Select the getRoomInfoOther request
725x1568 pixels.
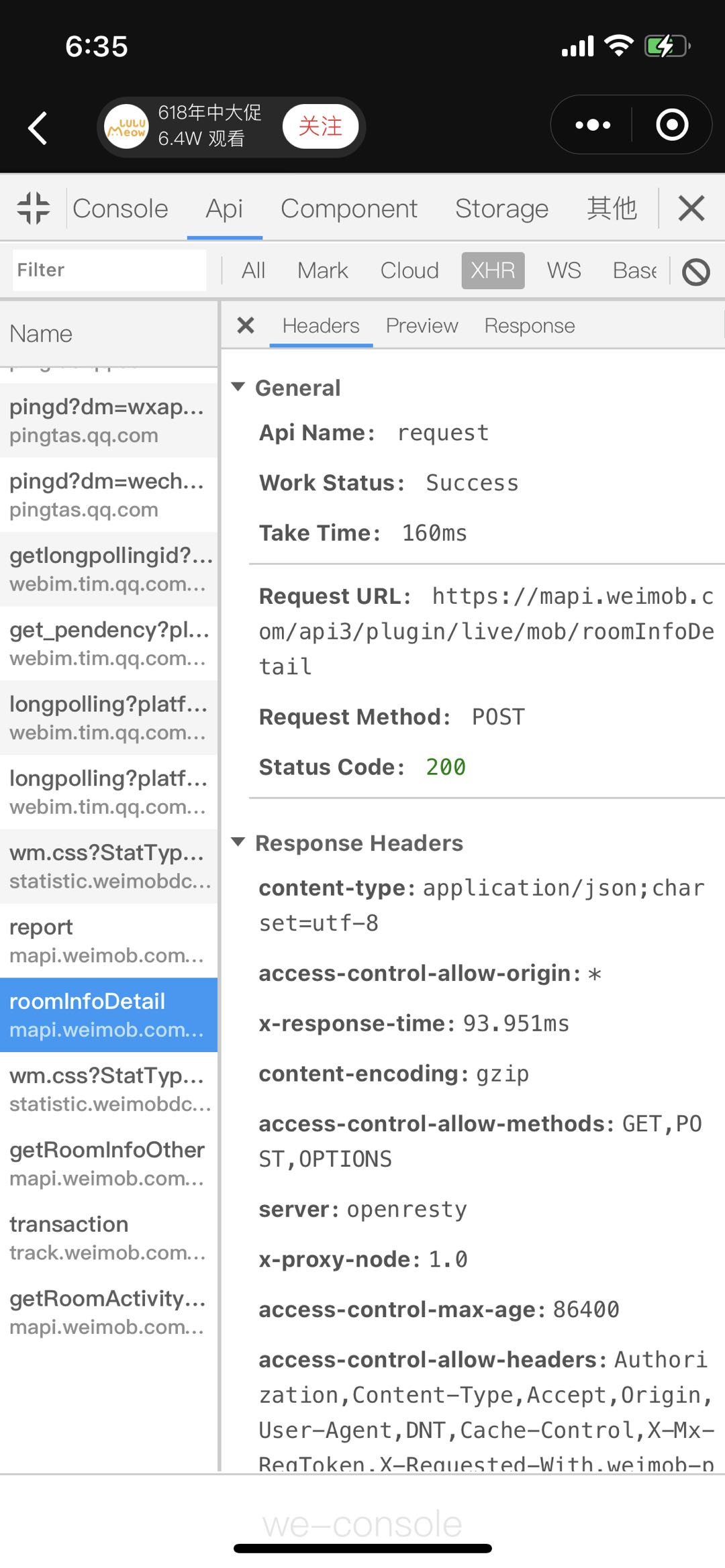[109, 1163]
